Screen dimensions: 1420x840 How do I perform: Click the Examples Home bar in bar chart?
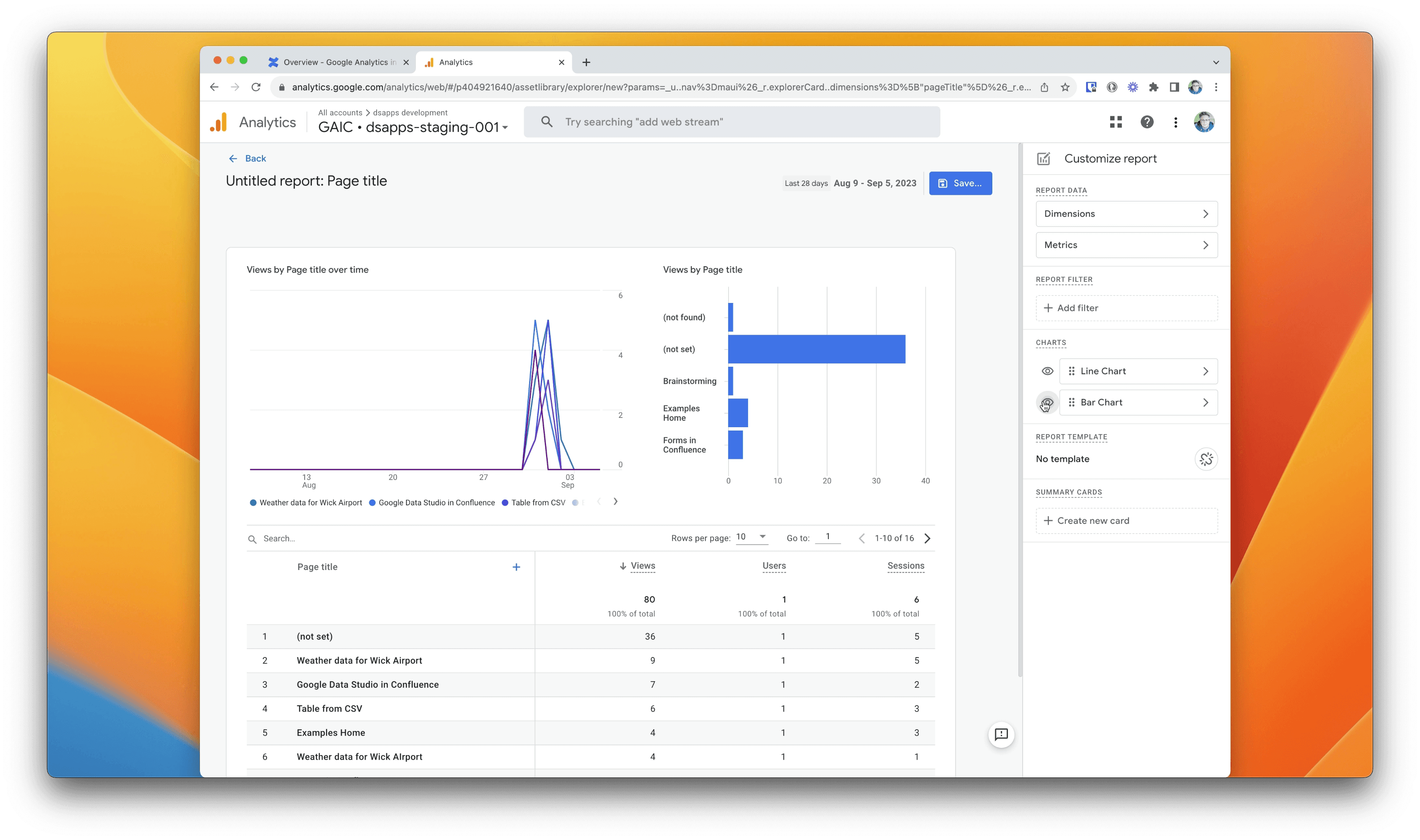pyautogui.click(x=737, y=413)
